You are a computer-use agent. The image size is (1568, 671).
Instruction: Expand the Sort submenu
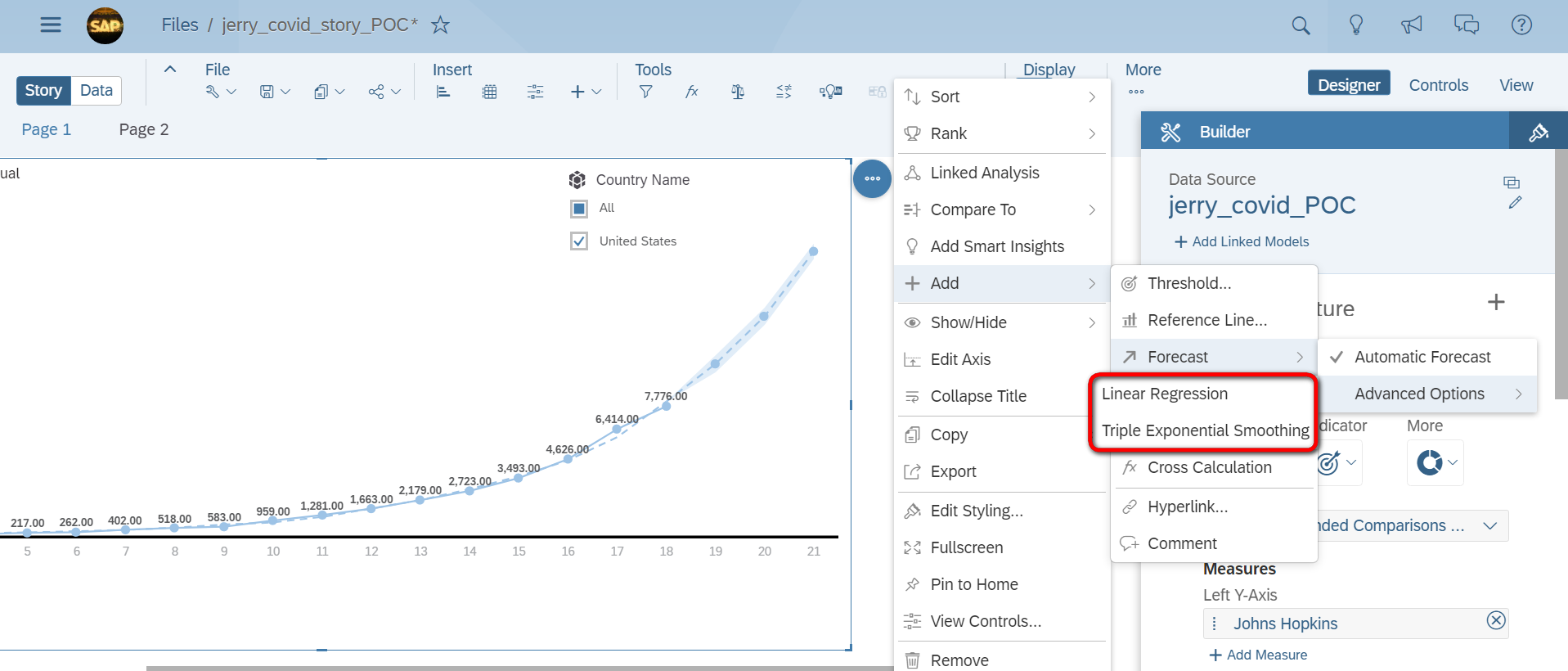[1004, 97]
